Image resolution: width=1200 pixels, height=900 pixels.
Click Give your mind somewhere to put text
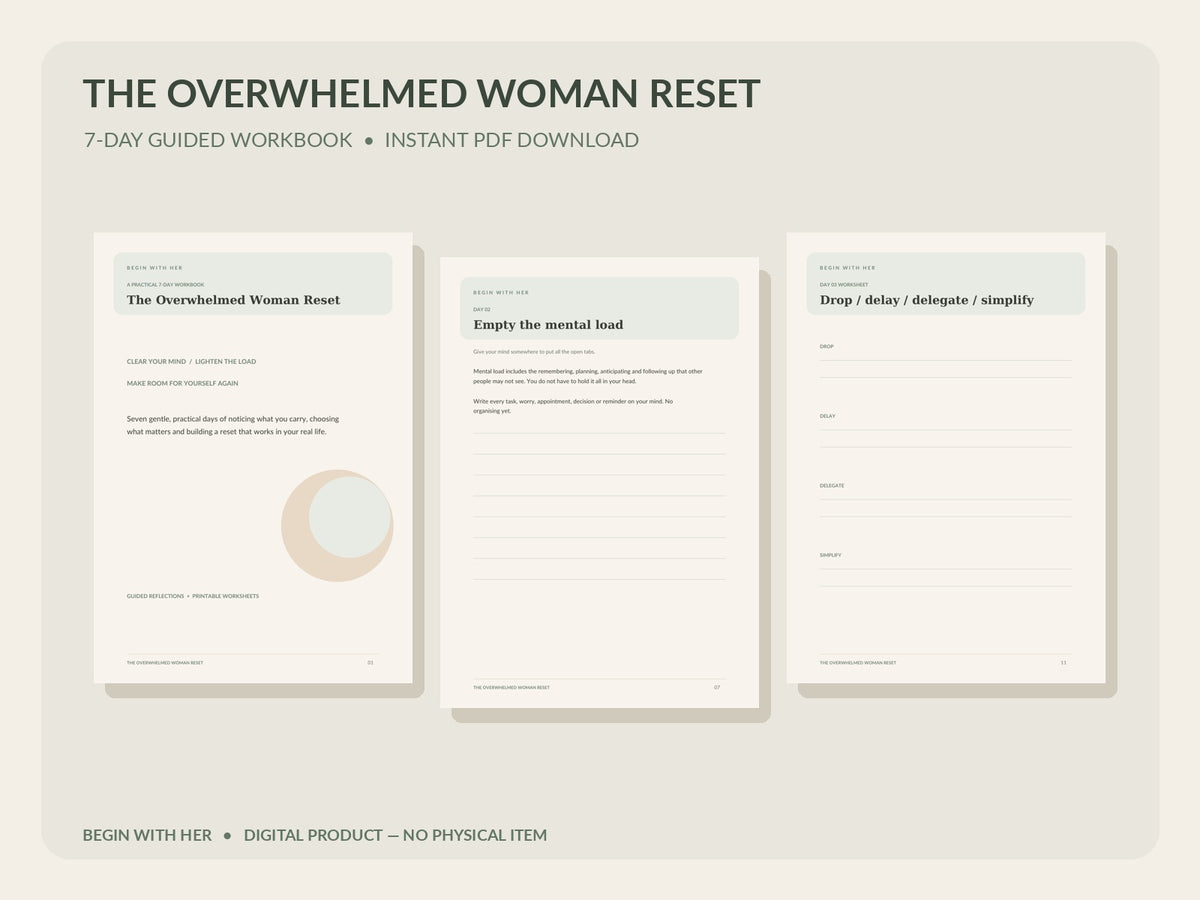point(534,351)
